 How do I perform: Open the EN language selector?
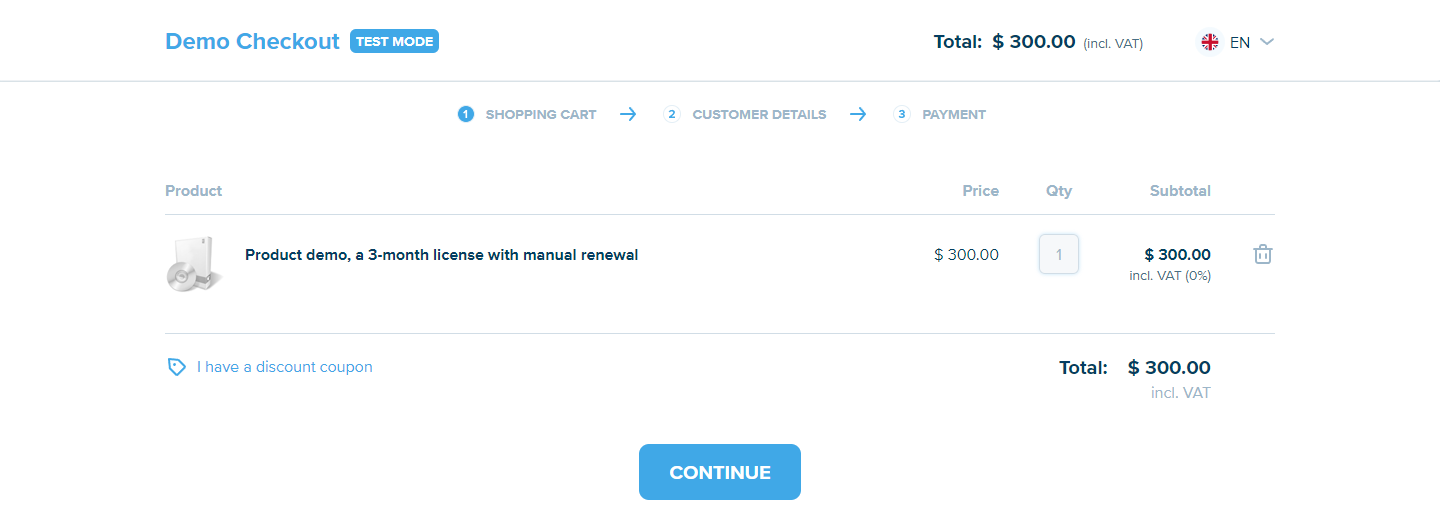(x=1240, y=42)
